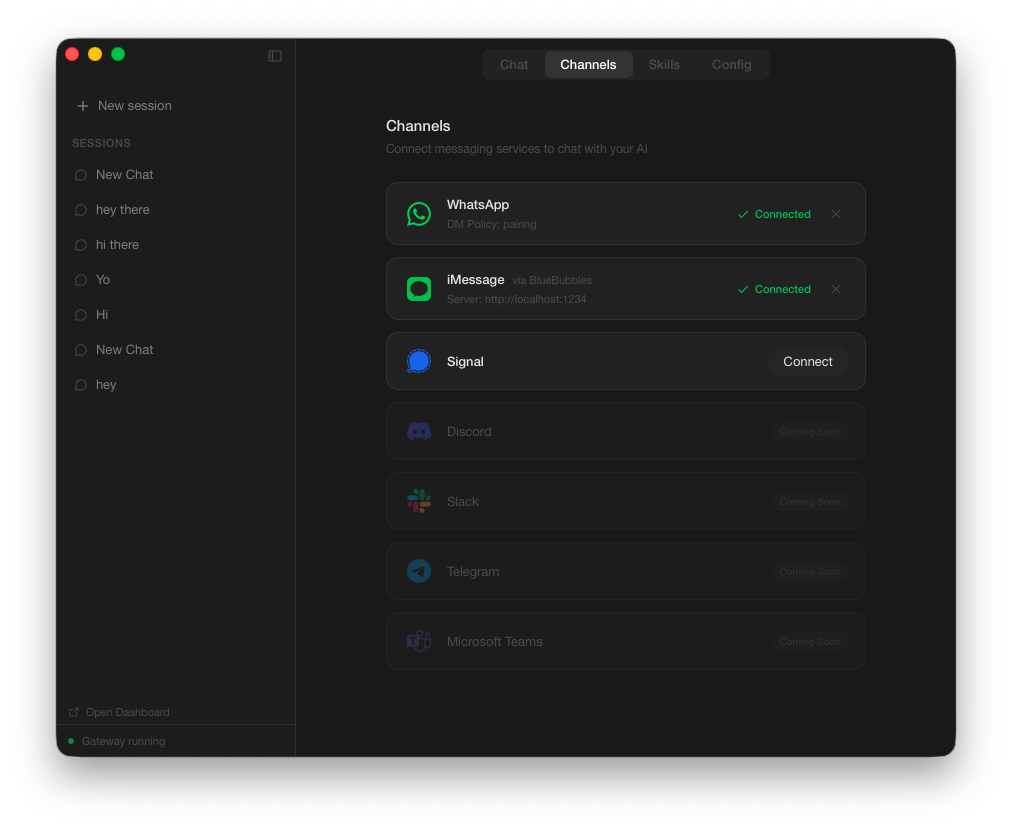Click the Gateway running status indicator

coord(70,741)
